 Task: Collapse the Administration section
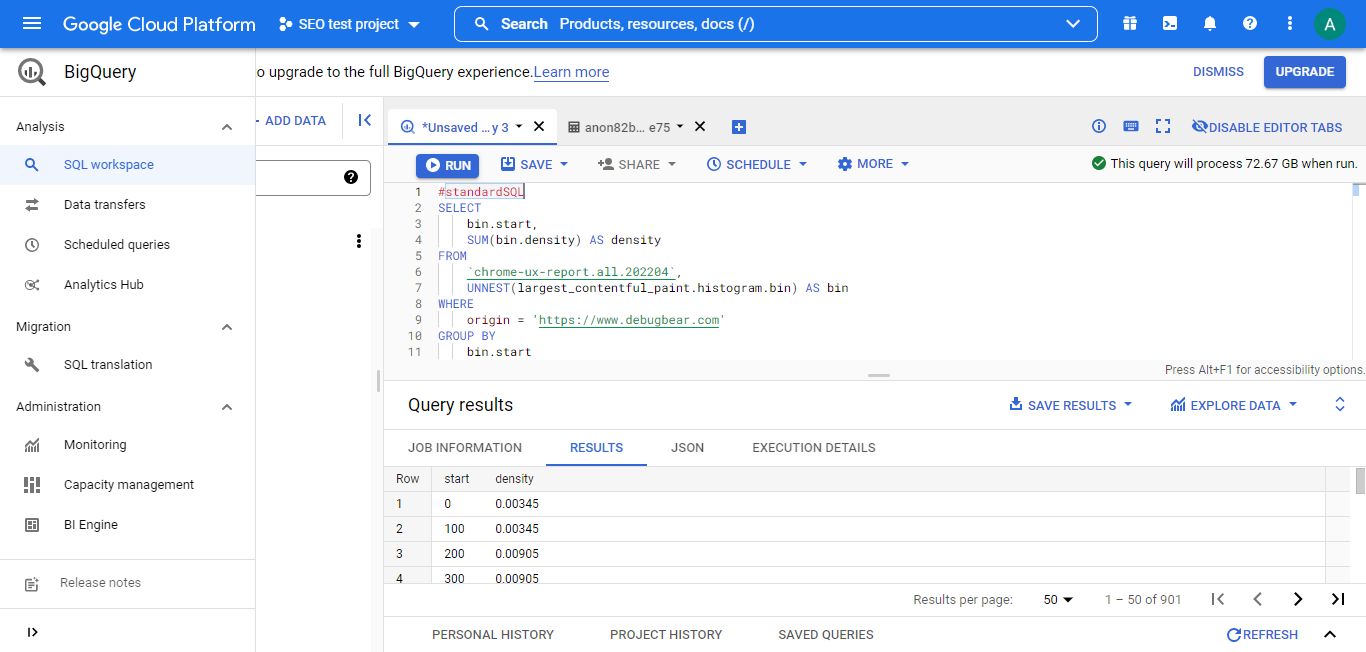(x=227, y=407)
